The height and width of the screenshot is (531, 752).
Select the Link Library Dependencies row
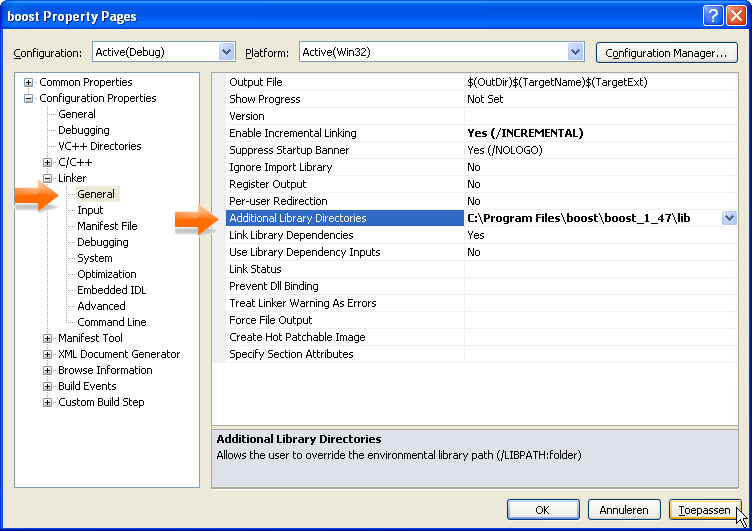pyautogui.click(x=290, y=235)
